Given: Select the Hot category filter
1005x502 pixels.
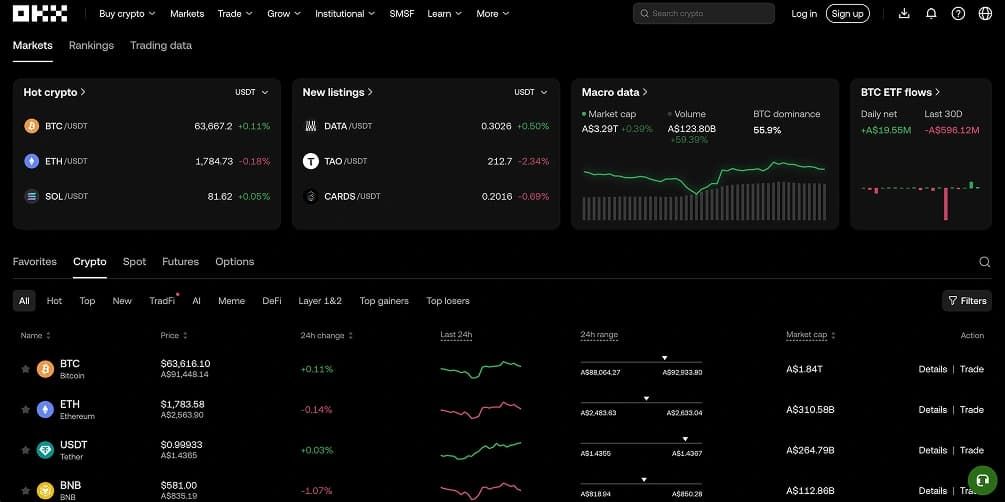Looking at the screenshot, I should [54, 301].
